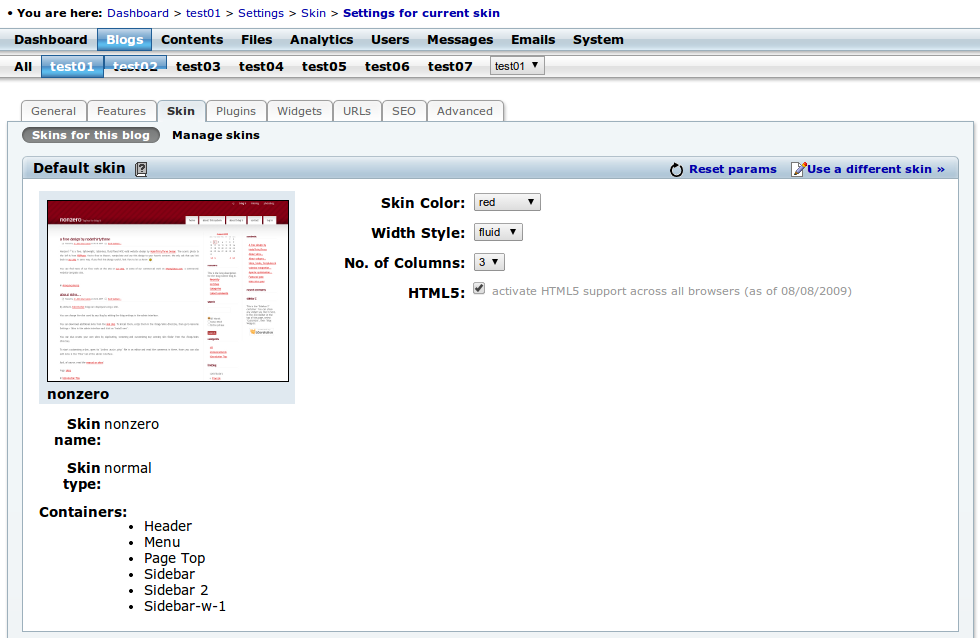The width and height of the screenshot is (980, 638).
Task: Select blog test04
Action: [261, 66]
